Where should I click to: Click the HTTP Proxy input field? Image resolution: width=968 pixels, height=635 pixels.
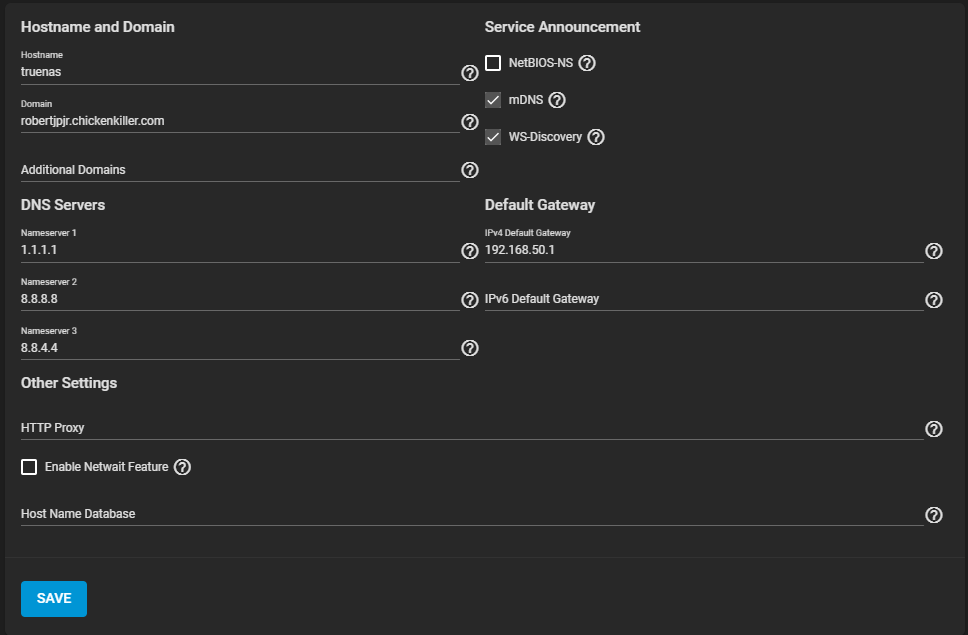470,428
